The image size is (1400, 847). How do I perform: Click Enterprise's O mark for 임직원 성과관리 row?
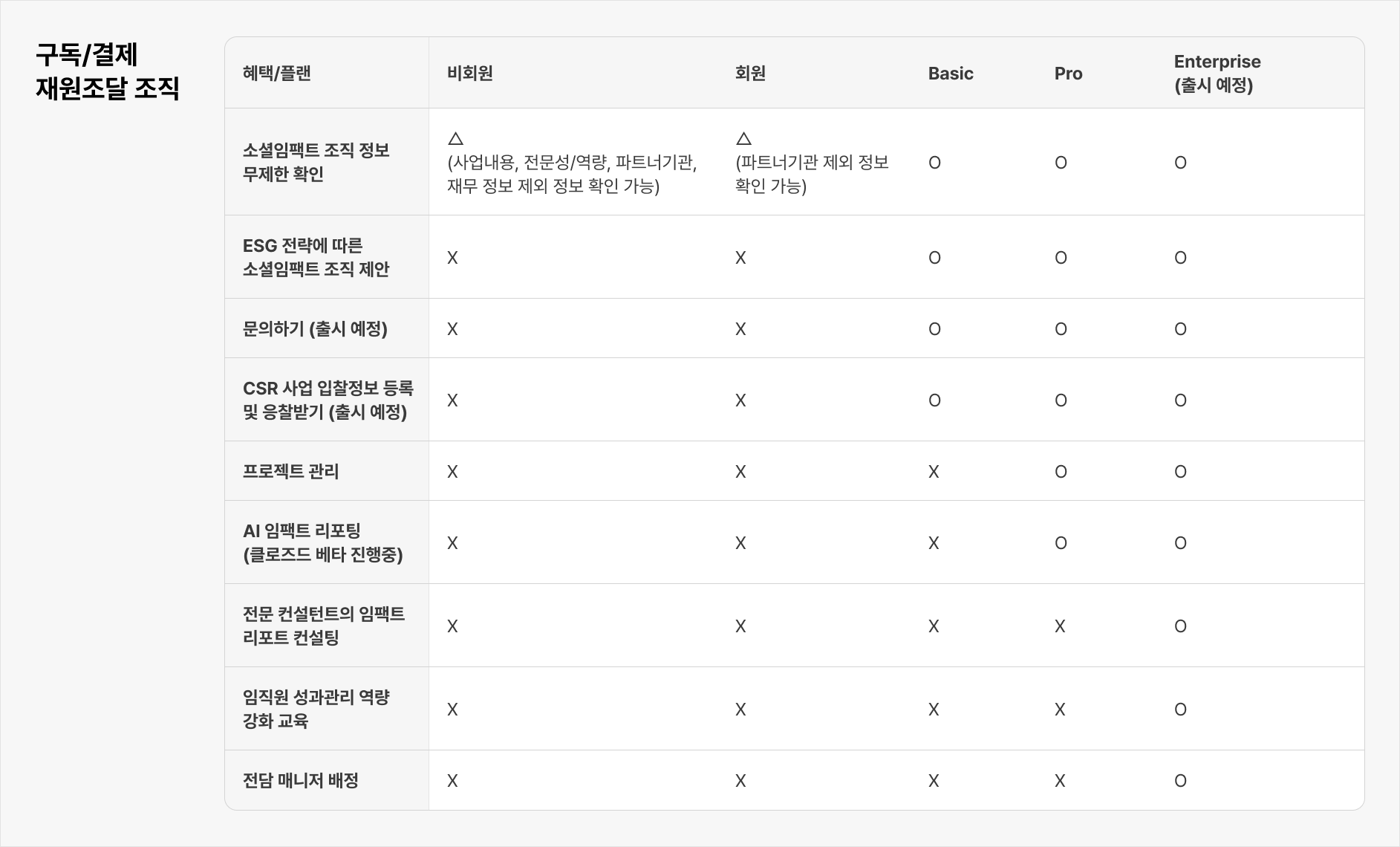point(1180,710)
